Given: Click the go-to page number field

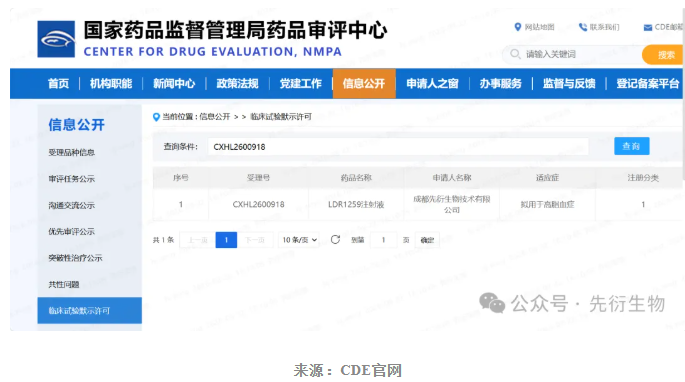Looking at the screenshot, I should coord(384,240).
